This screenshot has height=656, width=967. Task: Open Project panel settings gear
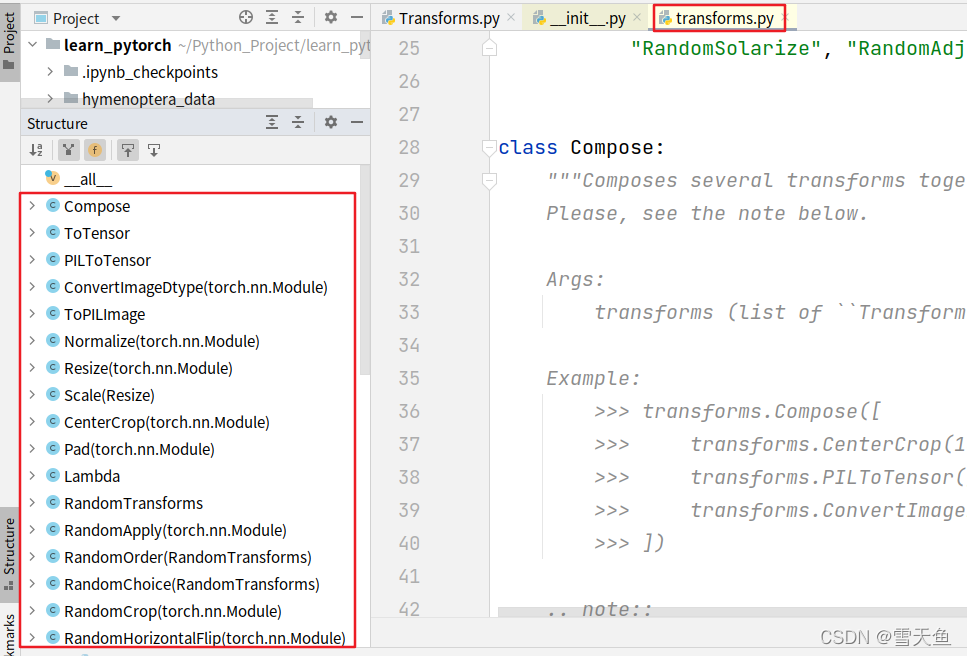[x=331, y=17]
